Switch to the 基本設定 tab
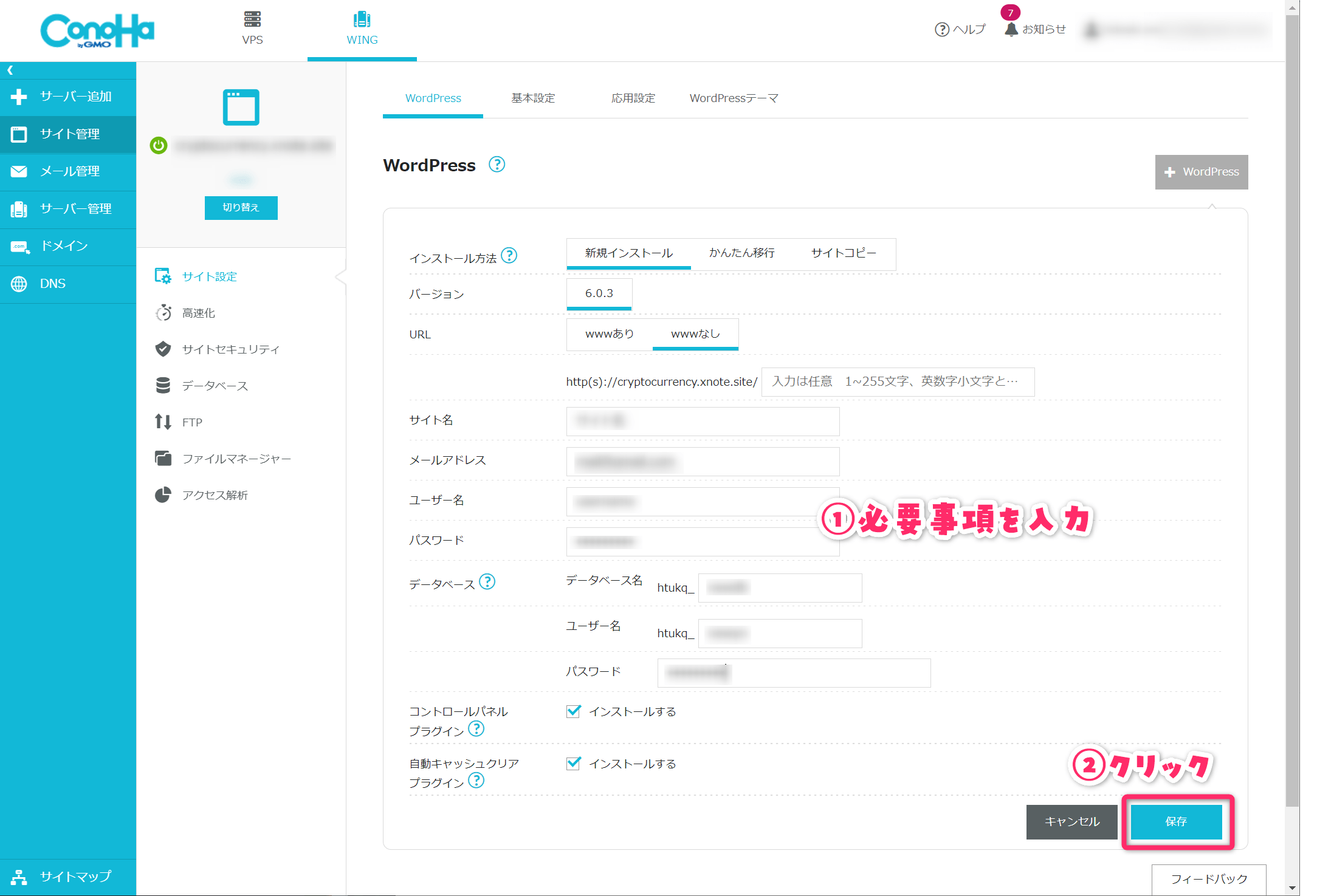Screen dimensions: 1317x896 533,98
